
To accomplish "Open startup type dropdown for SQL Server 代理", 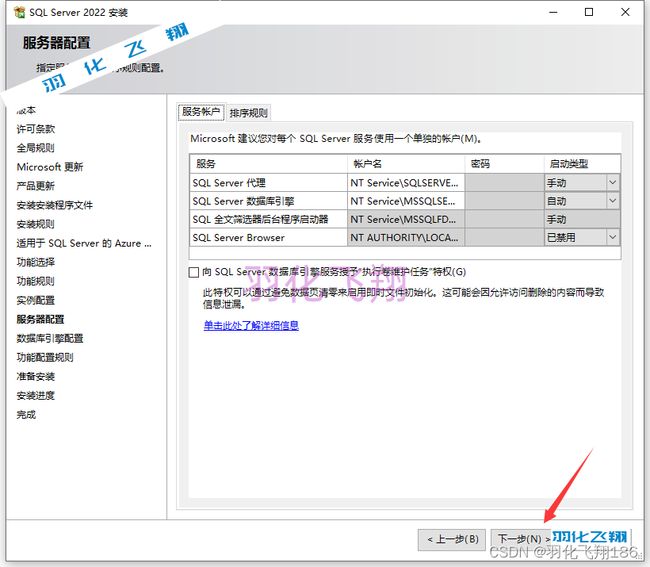I will point(612,182).
